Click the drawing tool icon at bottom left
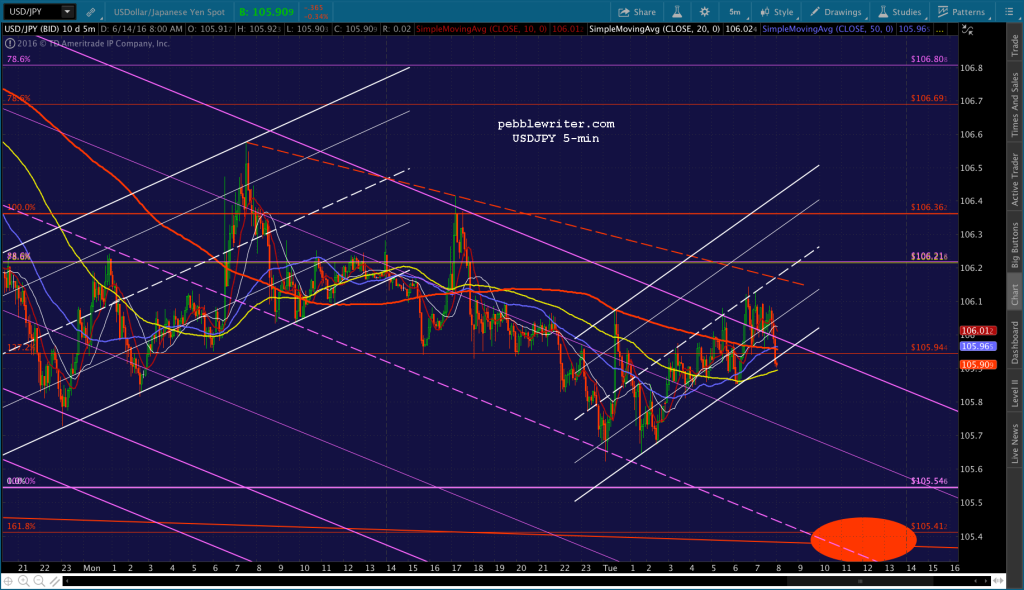 [x=55, y=581]
